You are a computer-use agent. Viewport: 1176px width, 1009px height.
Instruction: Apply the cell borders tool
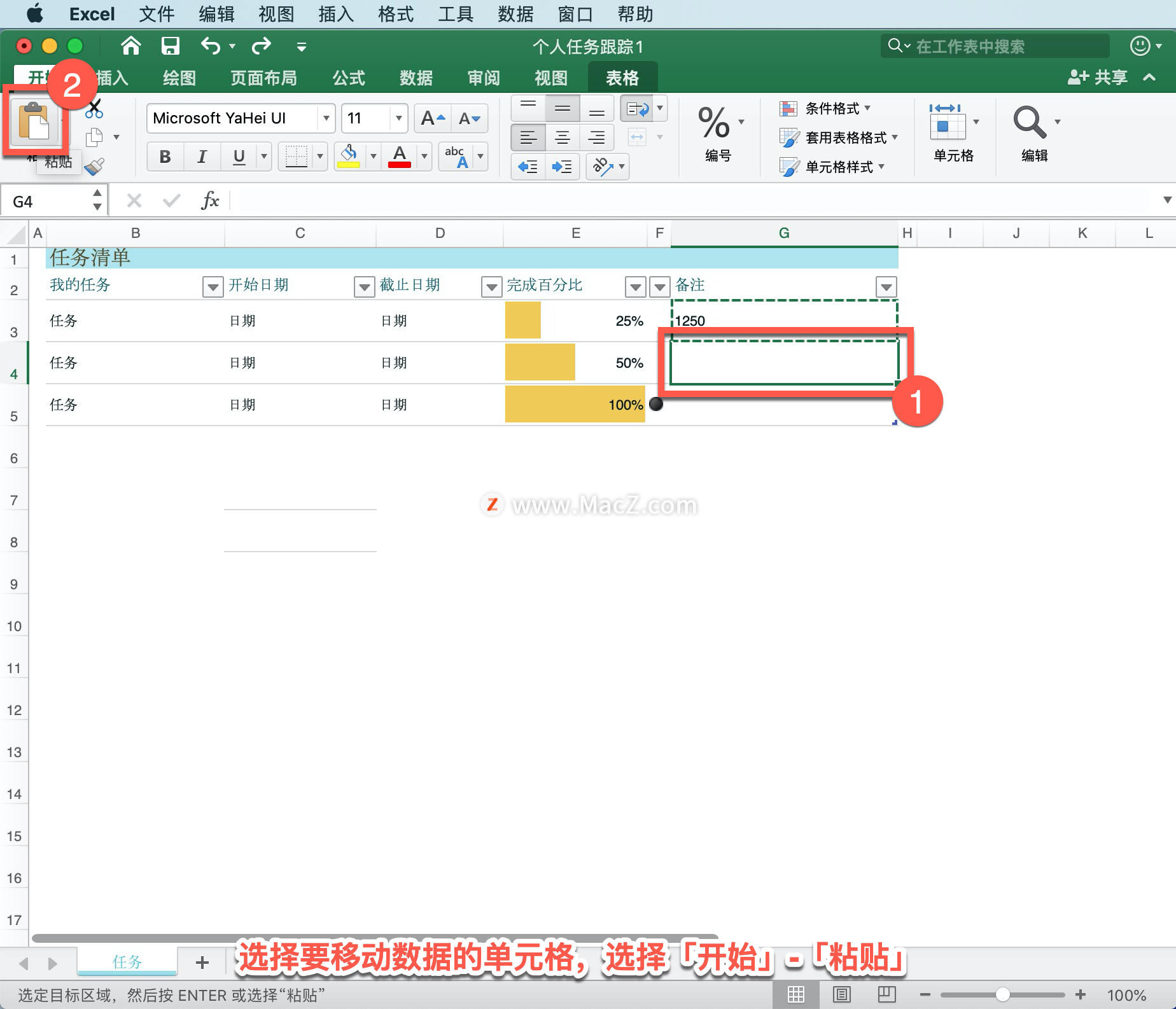pyautogui.click(x=296, y=156)
